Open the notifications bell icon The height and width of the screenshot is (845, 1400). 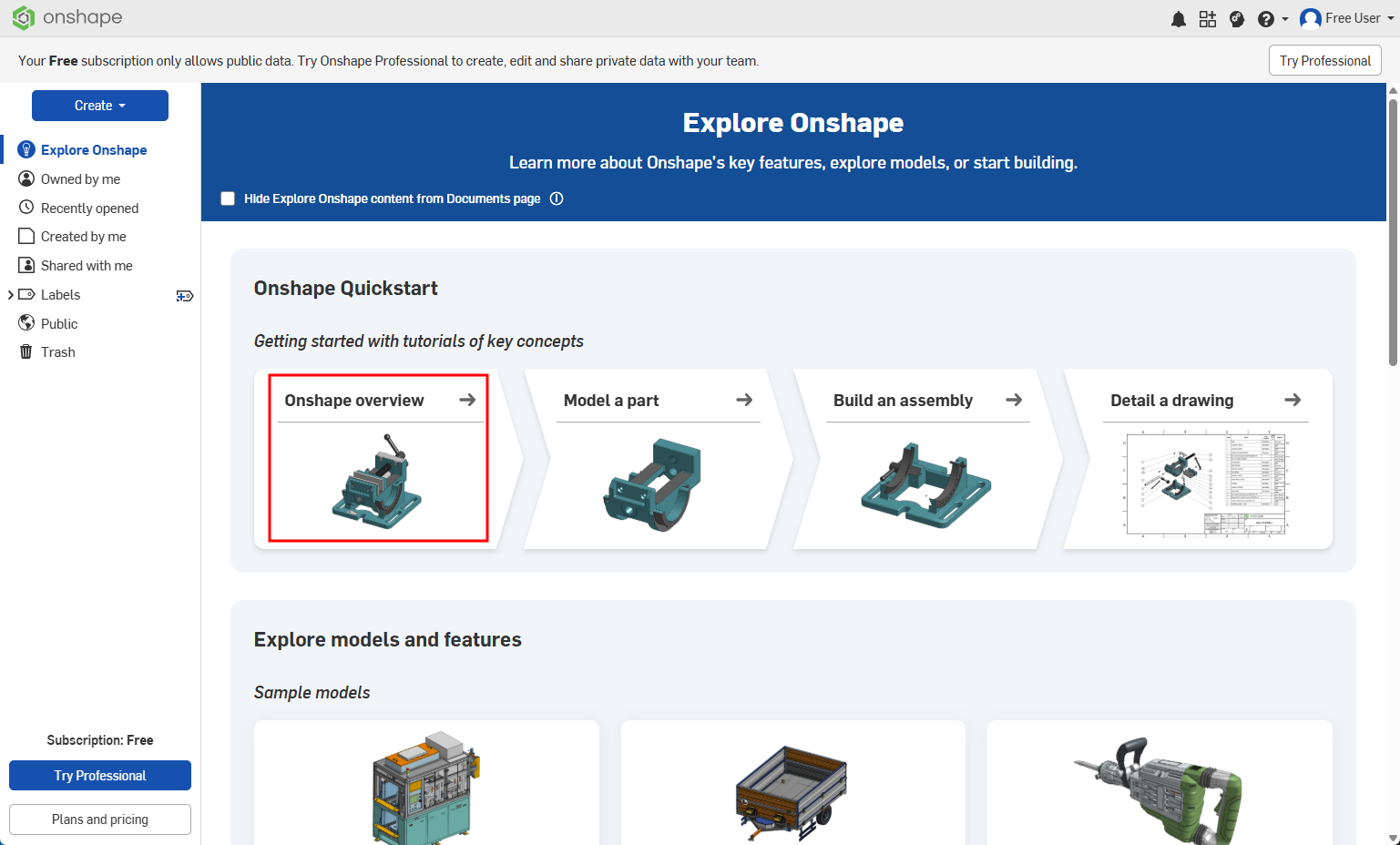1178,18
